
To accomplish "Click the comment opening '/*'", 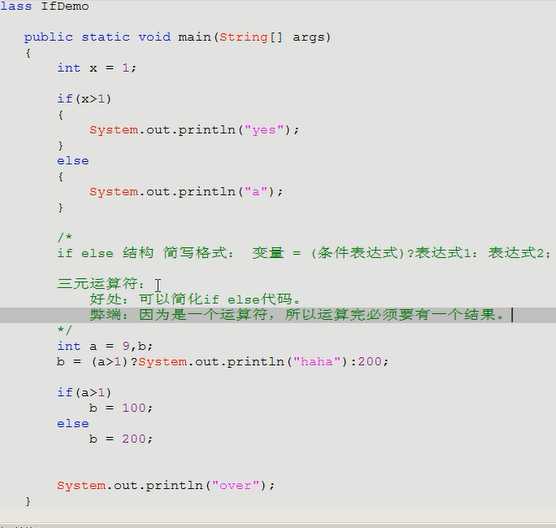I will [65, 237].
